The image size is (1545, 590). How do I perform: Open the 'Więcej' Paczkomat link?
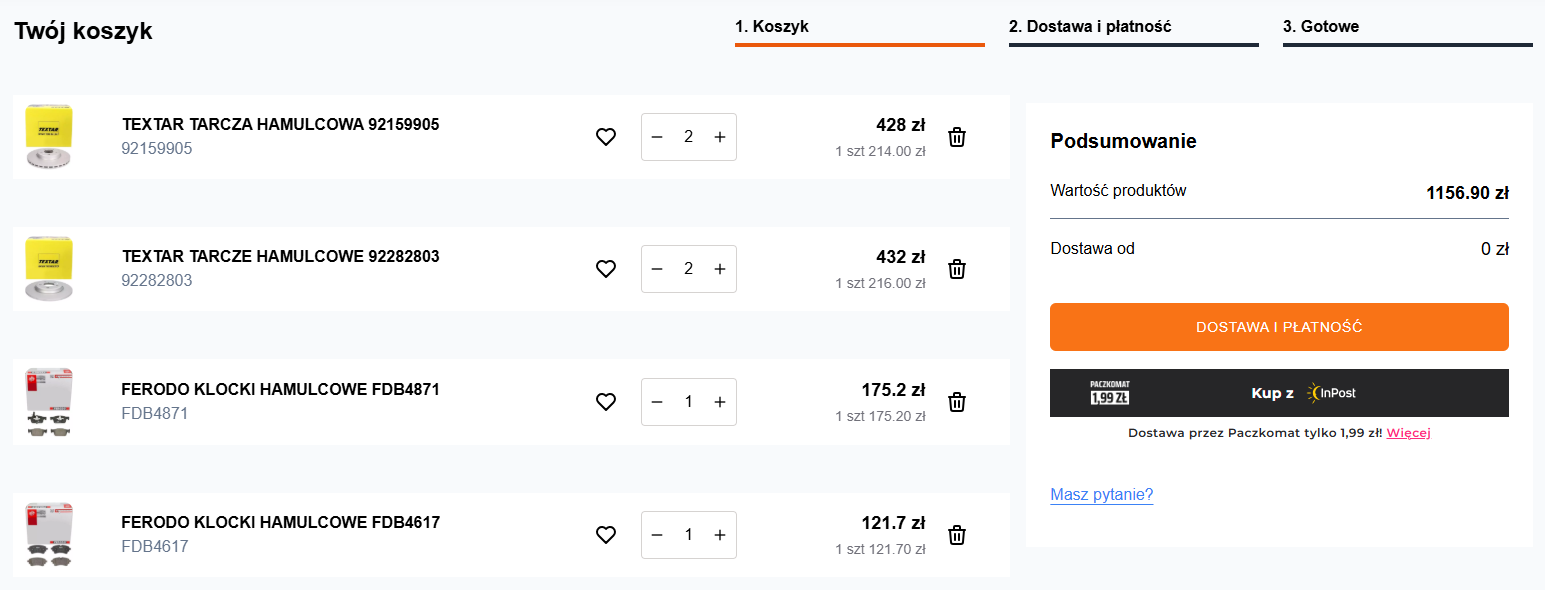[1408, 433]
